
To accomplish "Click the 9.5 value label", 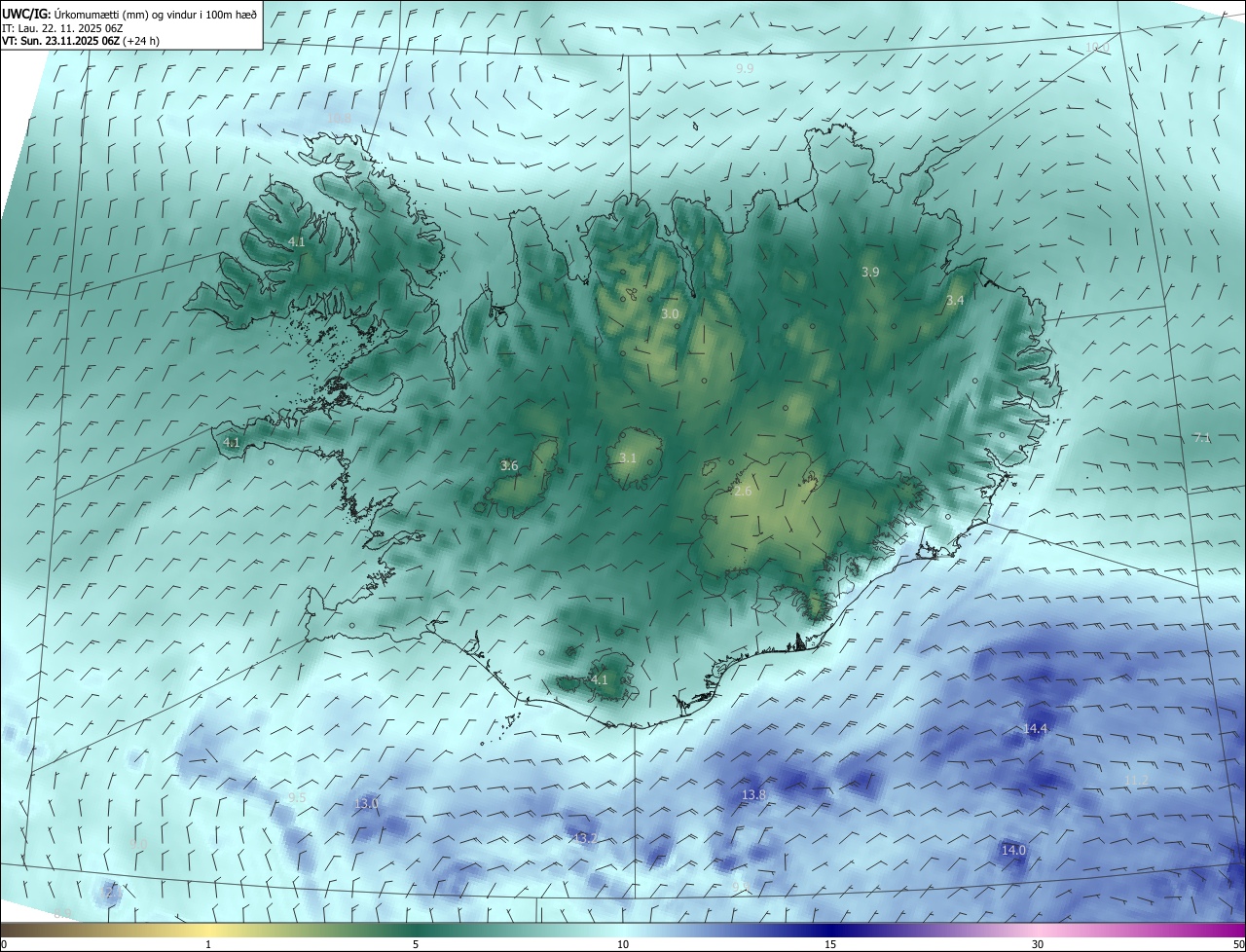I will [297, 798].
